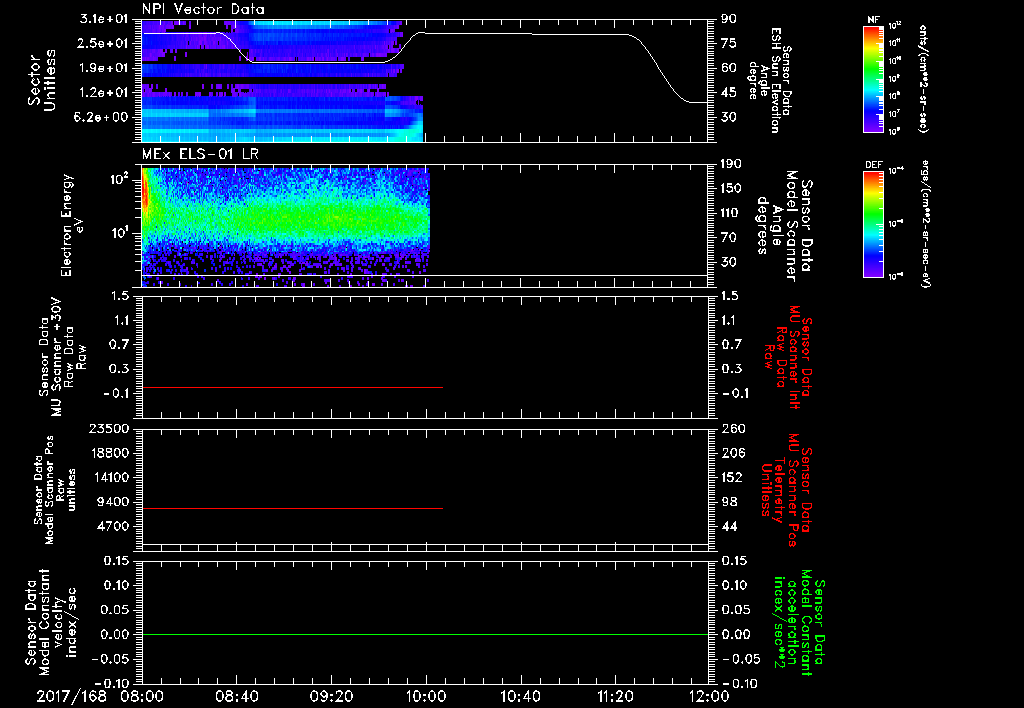Viewport: 1024px width, 708px height.
Task: Click the '98' telemetry position tick
Action: pos(729,502)
